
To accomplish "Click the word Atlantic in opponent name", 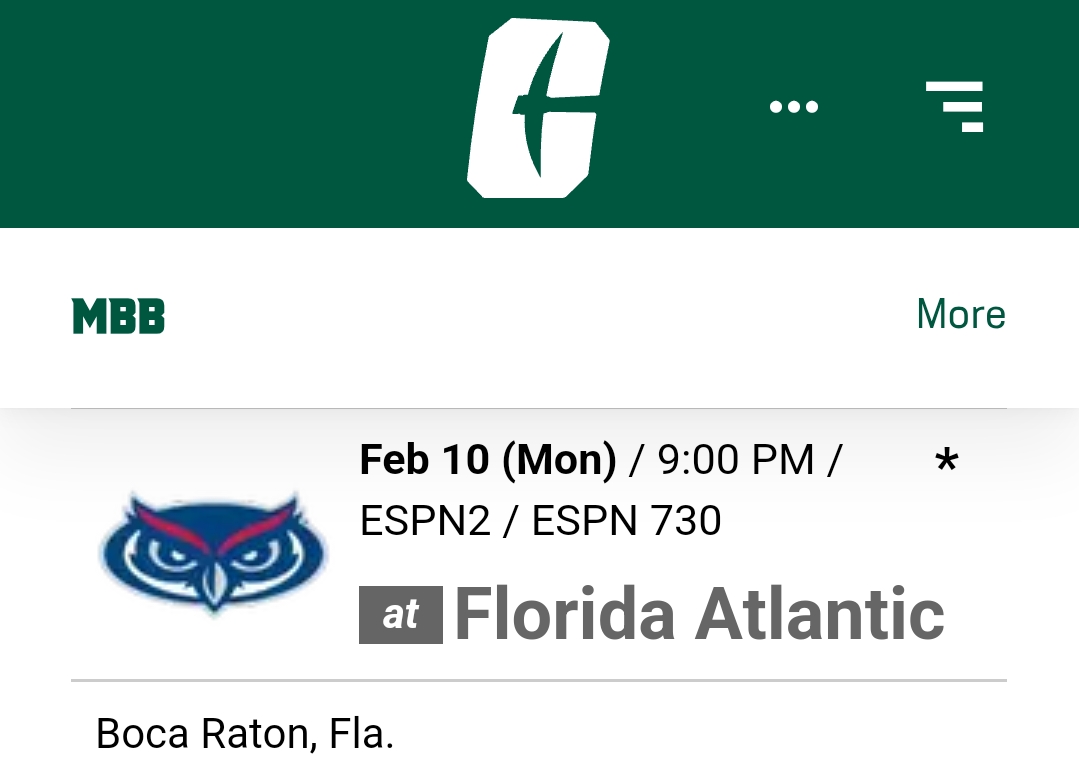I will [x=820, y=614].
